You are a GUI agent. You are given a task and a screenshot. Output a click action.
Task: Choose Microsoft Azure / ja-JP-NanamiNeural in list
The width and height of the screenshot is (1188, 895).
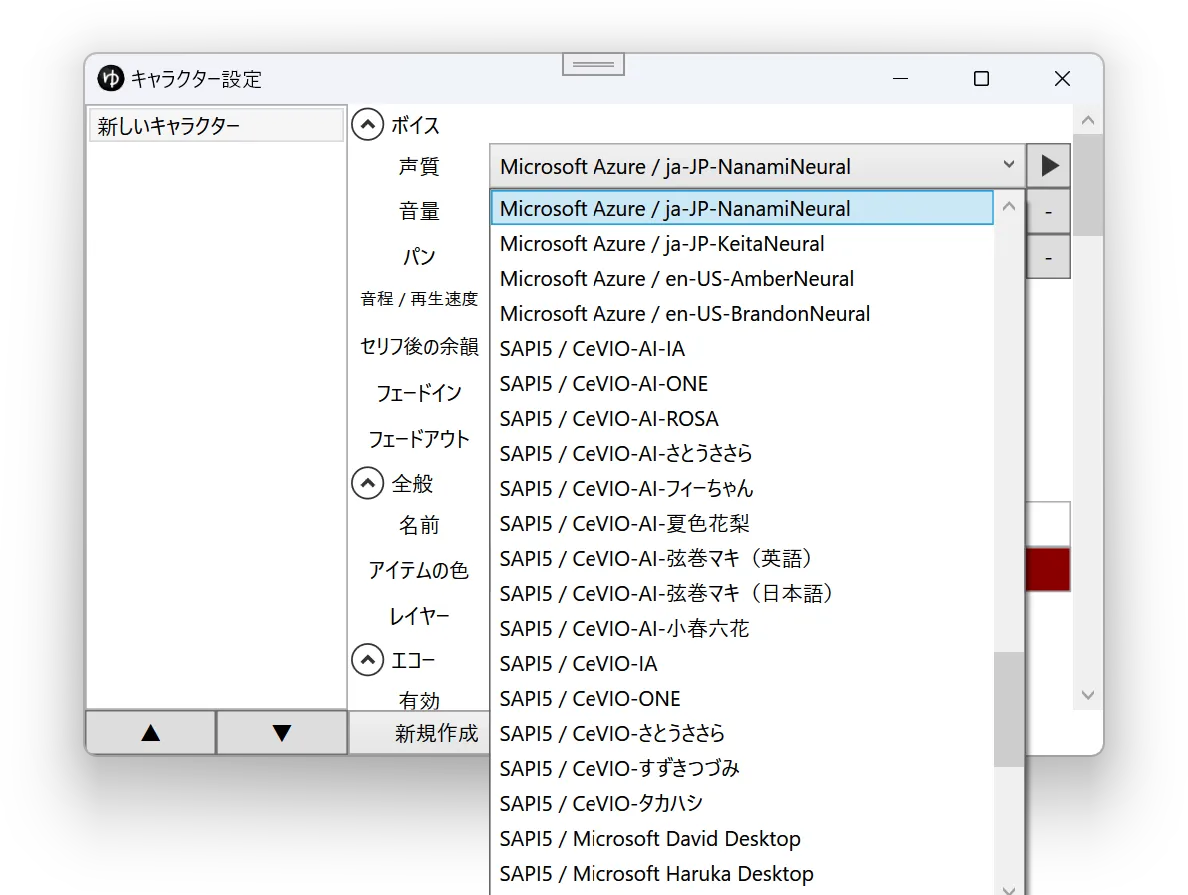click(742, 208)
